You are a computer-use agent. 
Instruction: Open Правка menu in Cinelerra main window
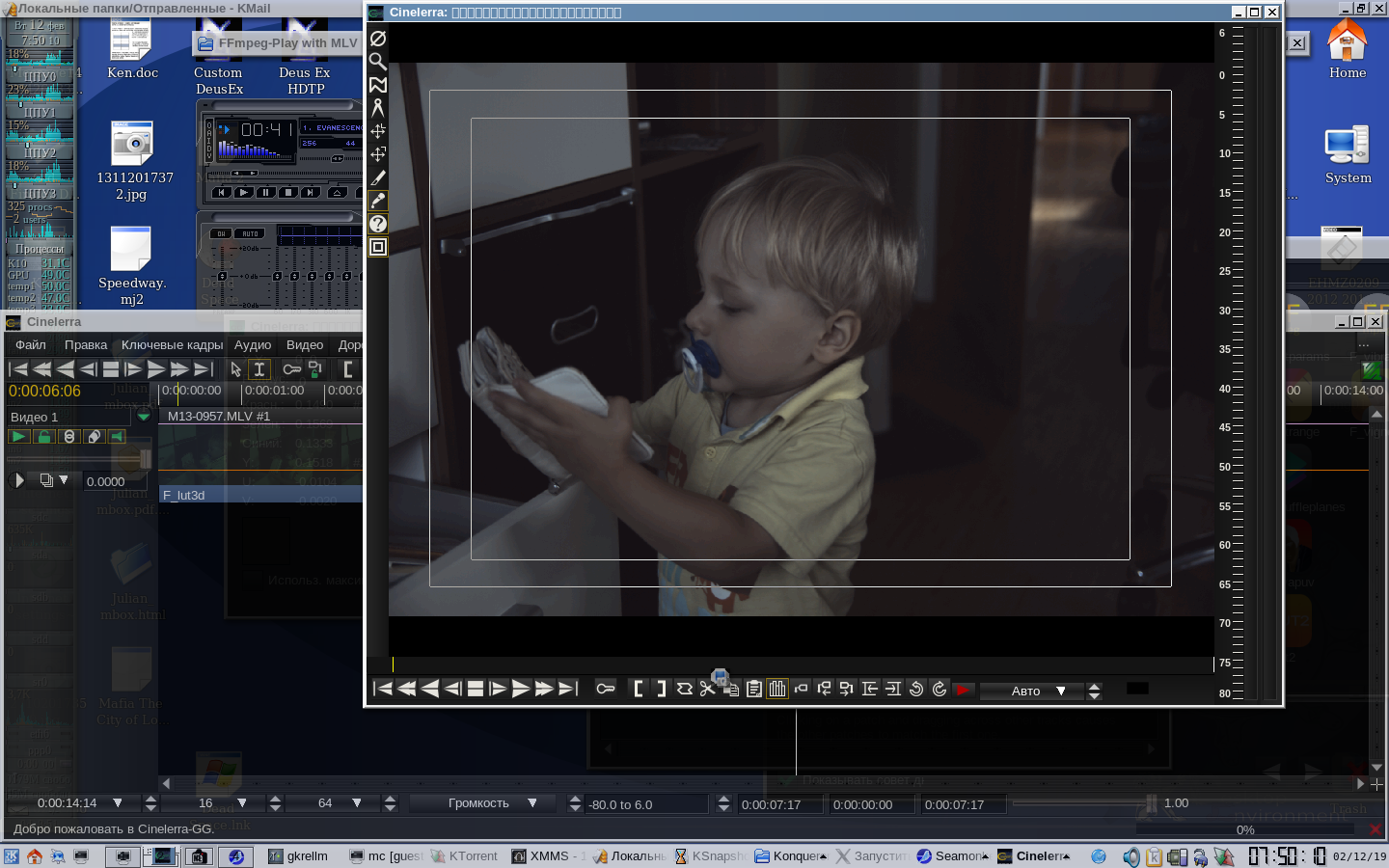coord(86,345)
